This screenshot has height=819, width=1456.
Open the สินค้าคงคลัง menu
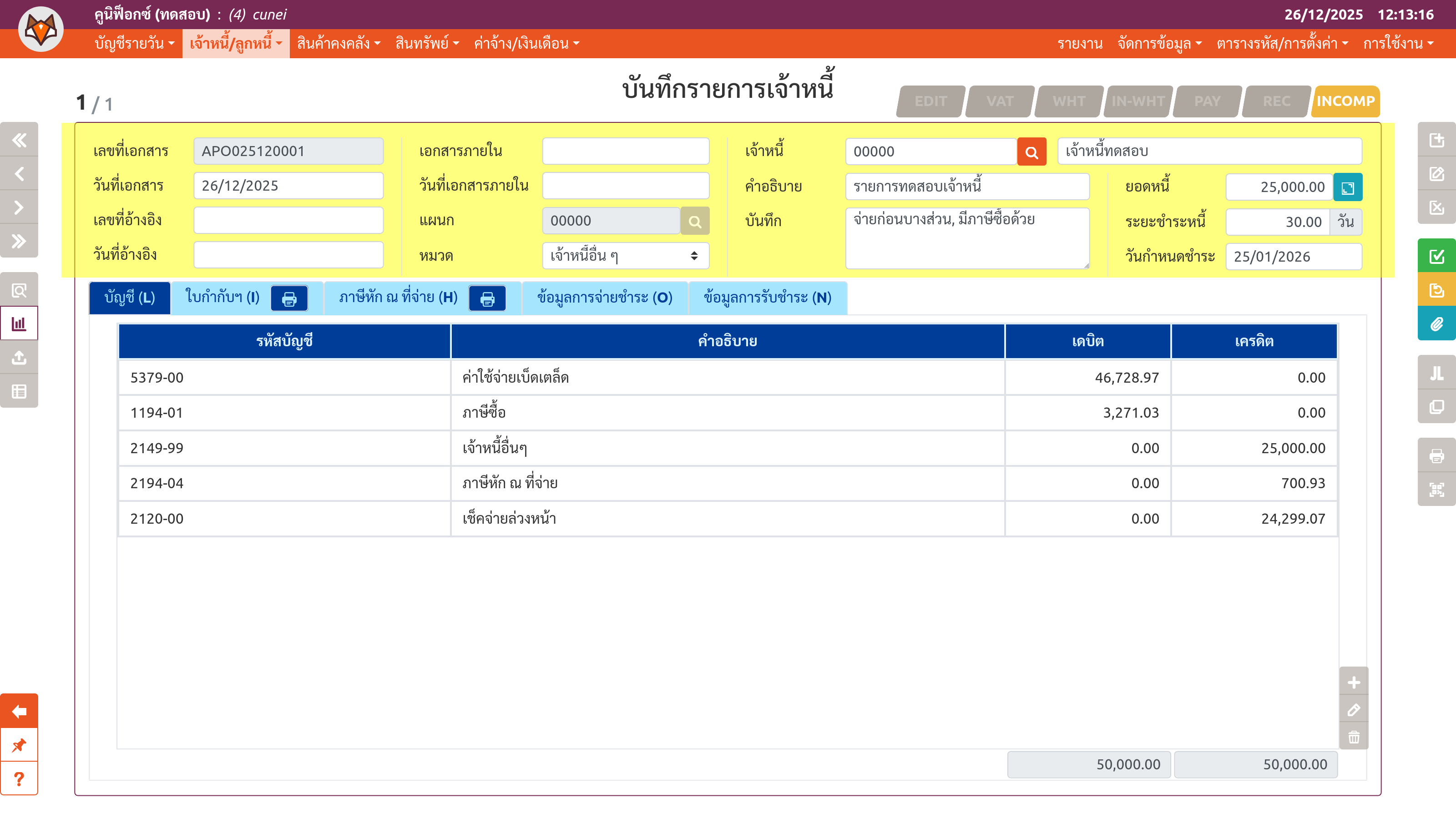click(339, 44)
